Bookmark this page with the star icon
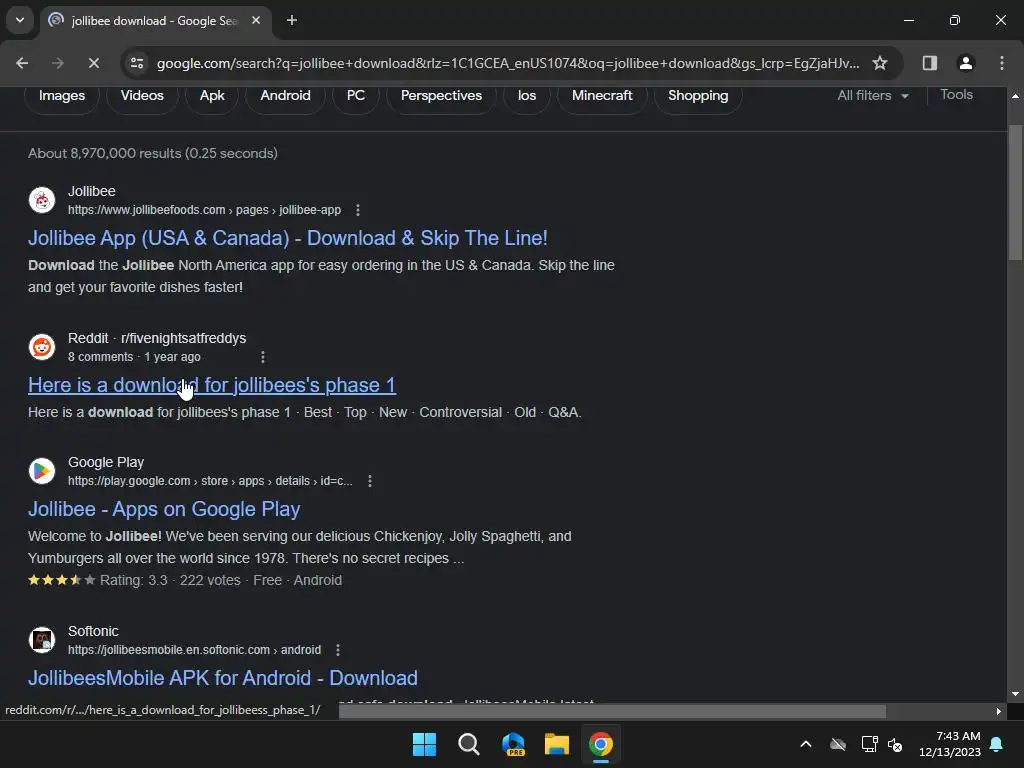The height and width of the screenshot is (768, 1024). click(x=880, y=63)
